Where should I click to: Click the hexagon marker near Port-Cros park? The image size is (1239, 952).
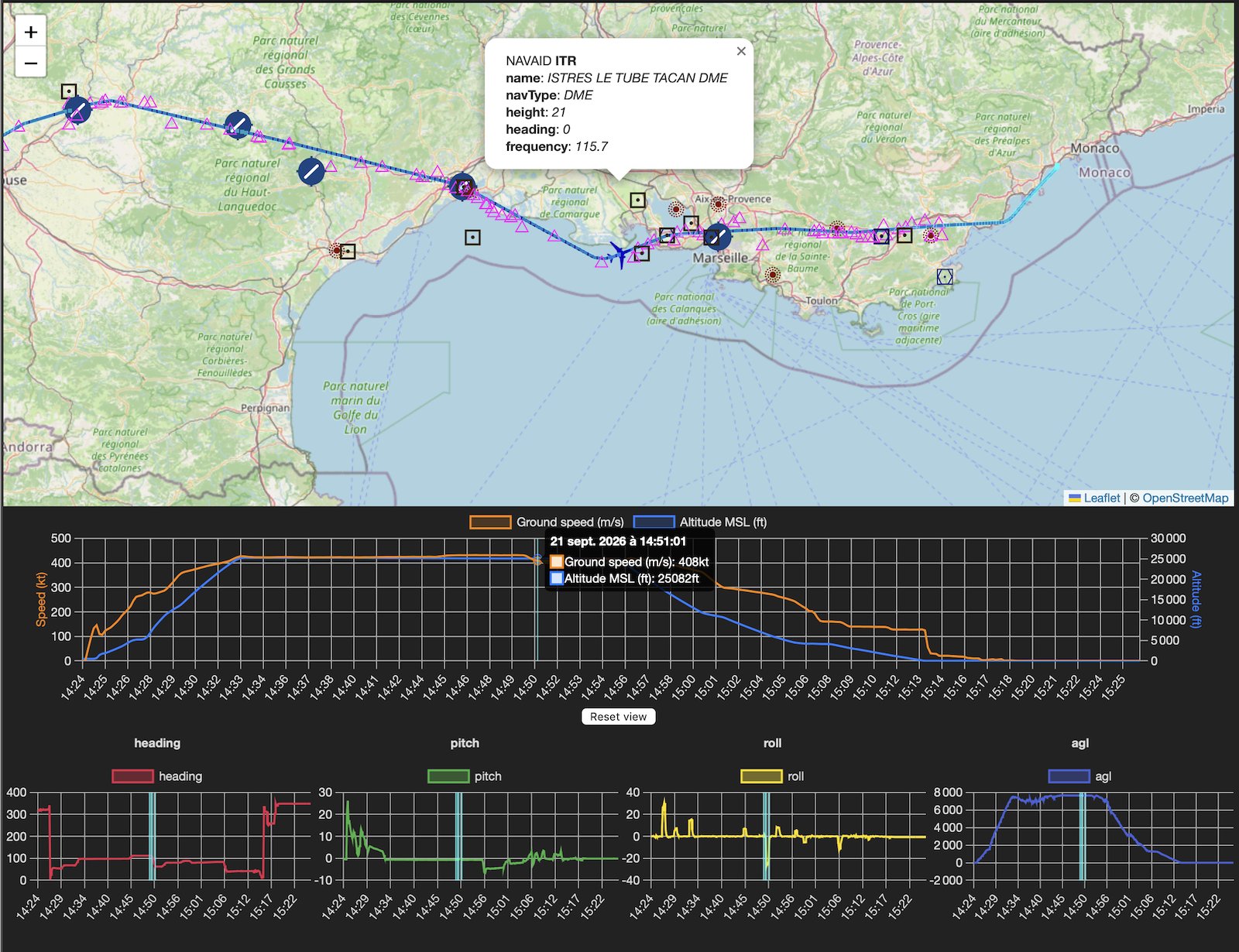(945, 276)
